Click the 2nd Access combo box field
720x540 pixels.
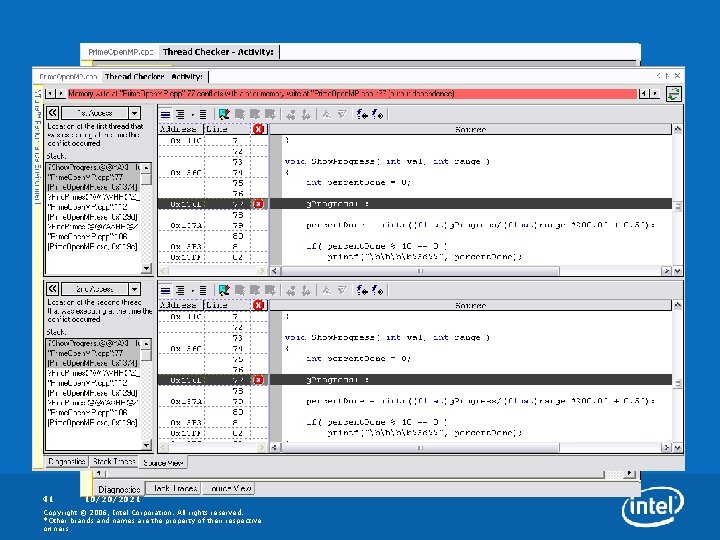tap(95, 289)
